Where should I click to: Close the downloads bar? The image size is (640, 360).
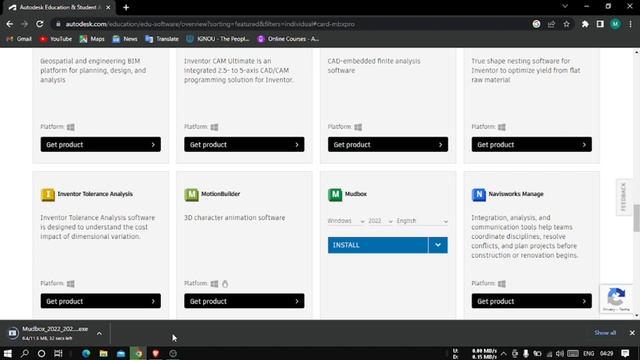(632, 333)
